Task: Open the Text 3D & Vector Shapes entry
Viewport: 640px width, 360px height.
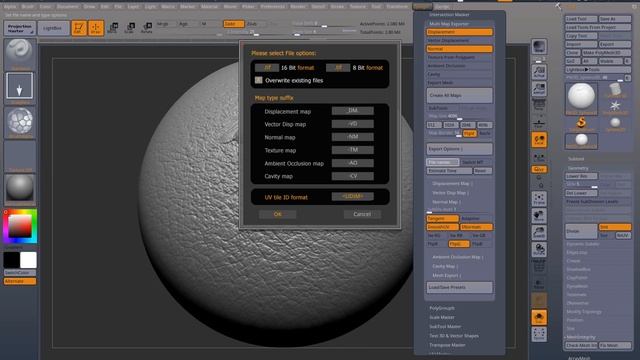Action: pyautogui.click(x=454, y=336)
